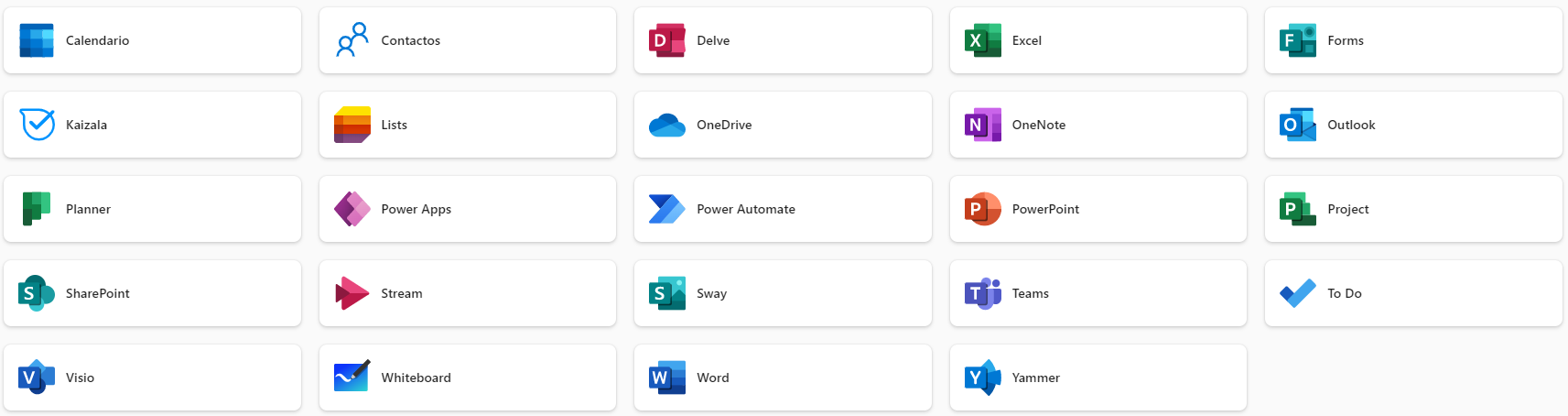
Task: Open Power Apps magenta diamond icon
Action: (x=352, y=209)
